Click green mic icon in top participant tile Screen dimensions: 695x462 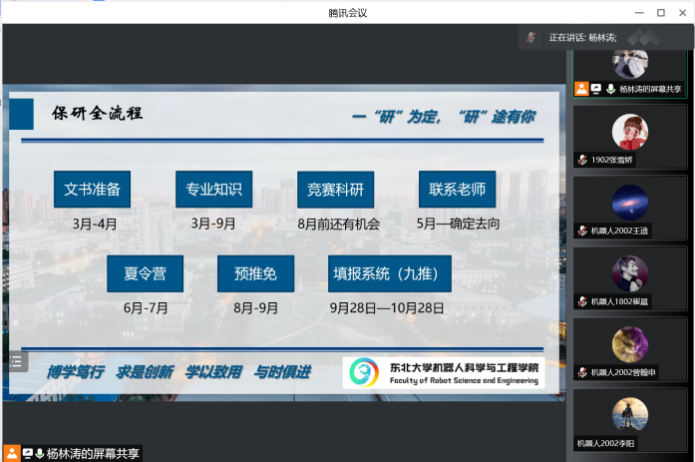tap(609, 89)
